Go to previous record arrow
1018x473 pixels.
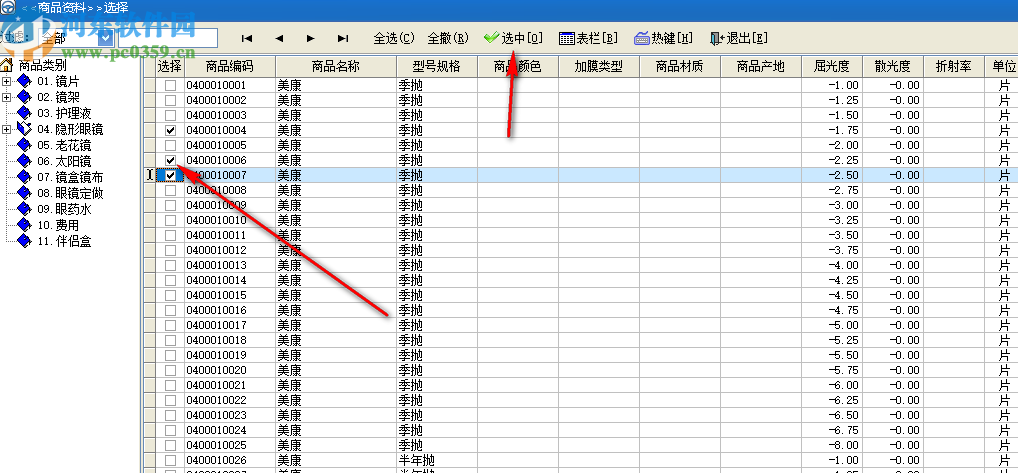279,38
